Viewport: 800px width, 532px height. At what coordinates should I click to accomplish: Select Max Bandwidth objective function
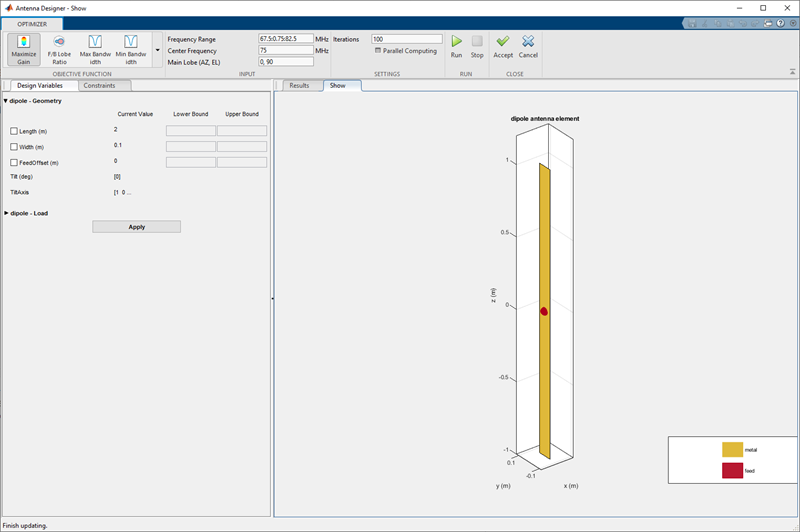click(95, 49)
